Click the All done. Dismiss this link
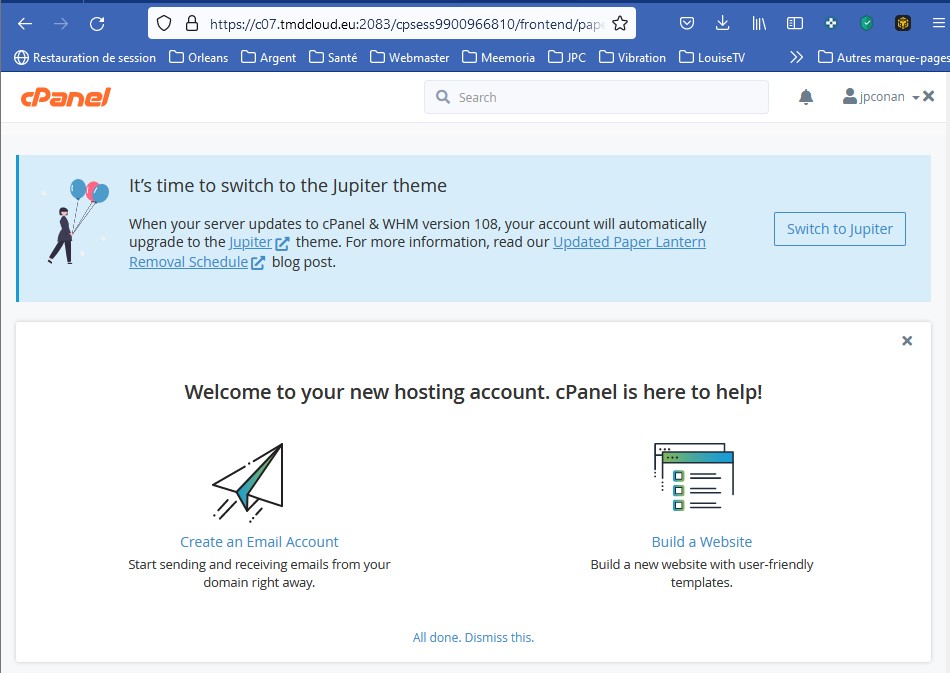This screenshot has height=673, width=950. tap(473, 637)
